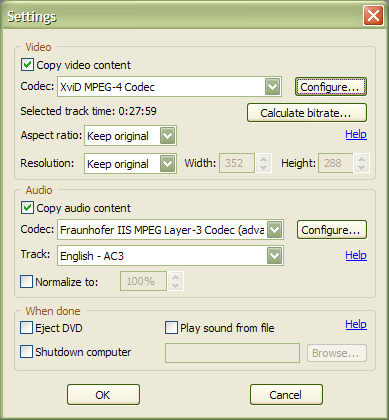Click the Normalize percentage field
Image resolution: width=389 pixels, height=420 pixels.
(x=143, y=281)
